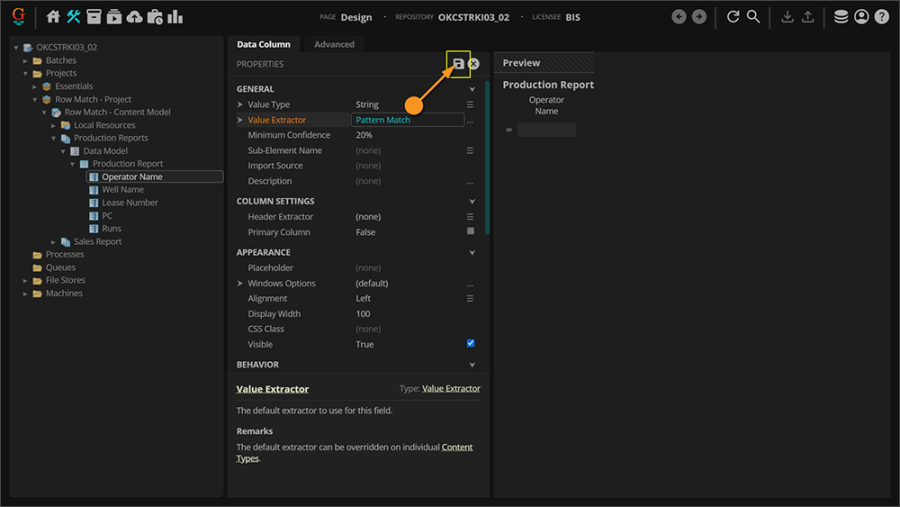The height and width of the screenshot is (507, 900).
Task: Click the Value Extractor type link
Action: point(451,388)
